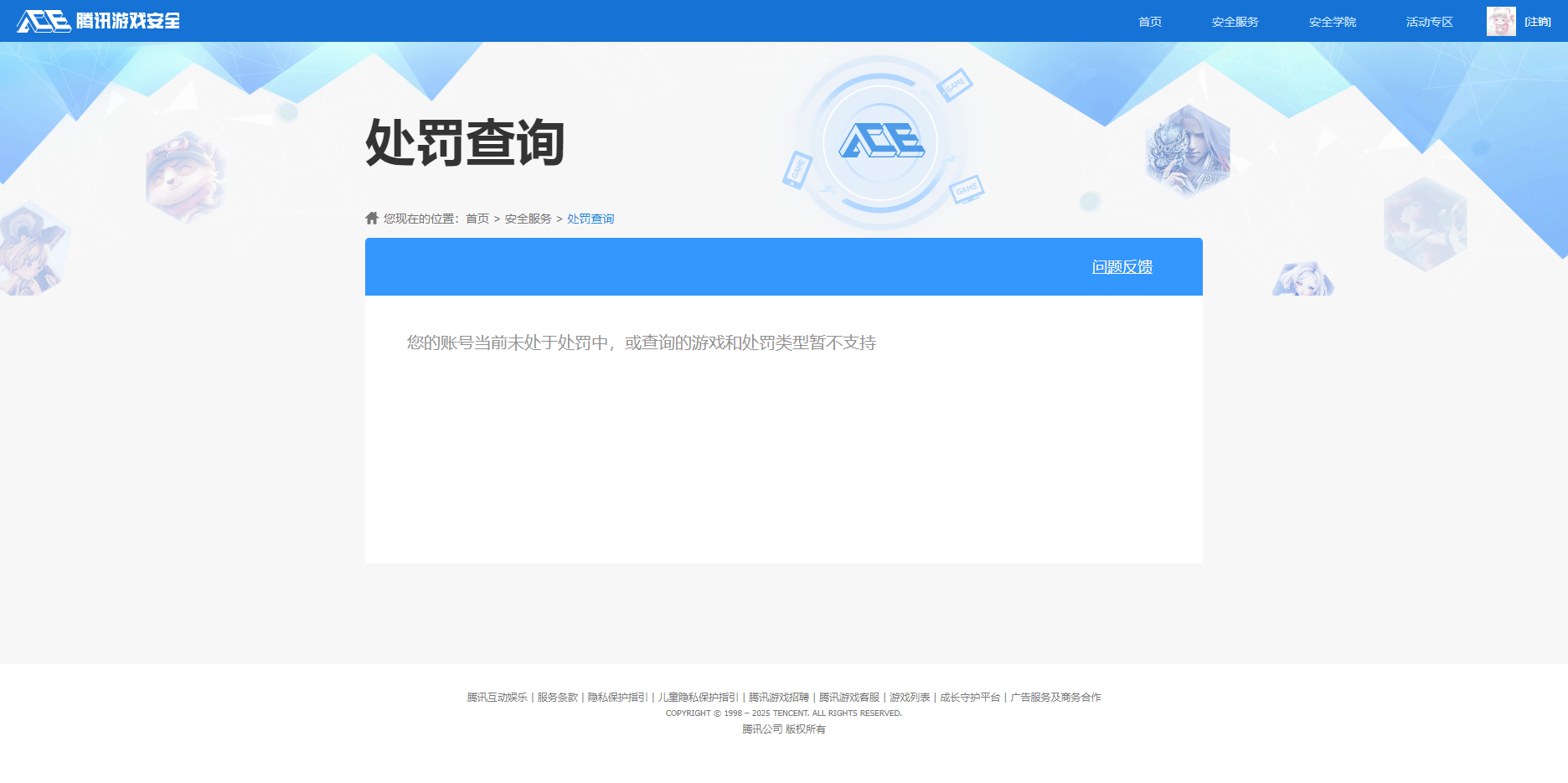This screenshot has width=1568, height=783.
Task: Click the ACE Tencent Game Security logo
Action: pyautogui.click(x=98, y=21)
